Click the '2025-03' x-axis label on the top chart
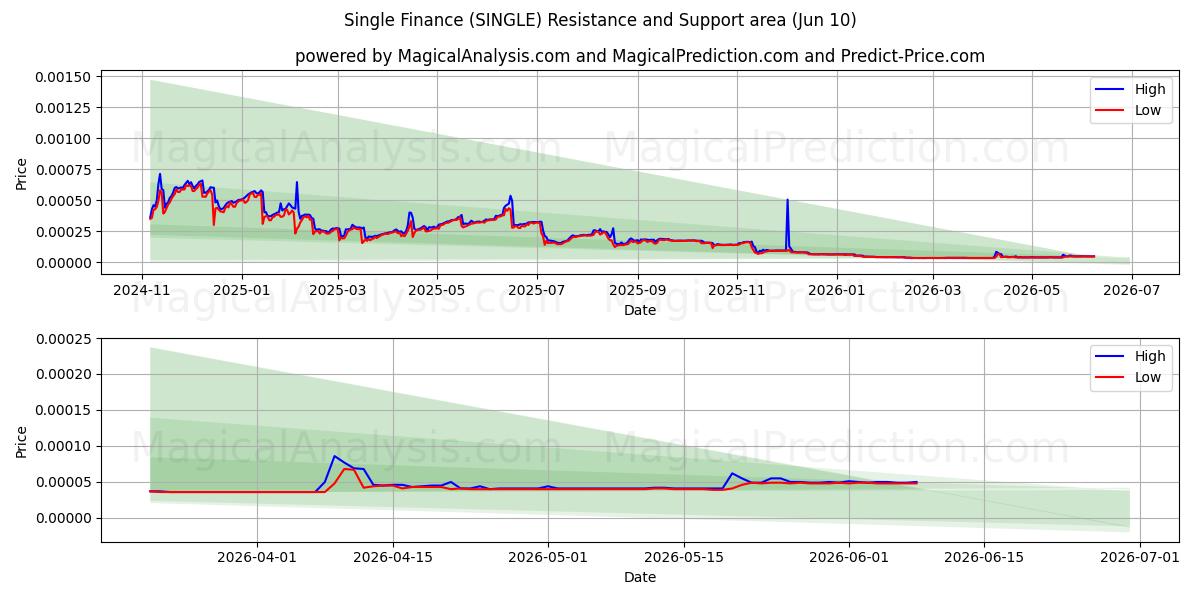 (x=338, y=290)
